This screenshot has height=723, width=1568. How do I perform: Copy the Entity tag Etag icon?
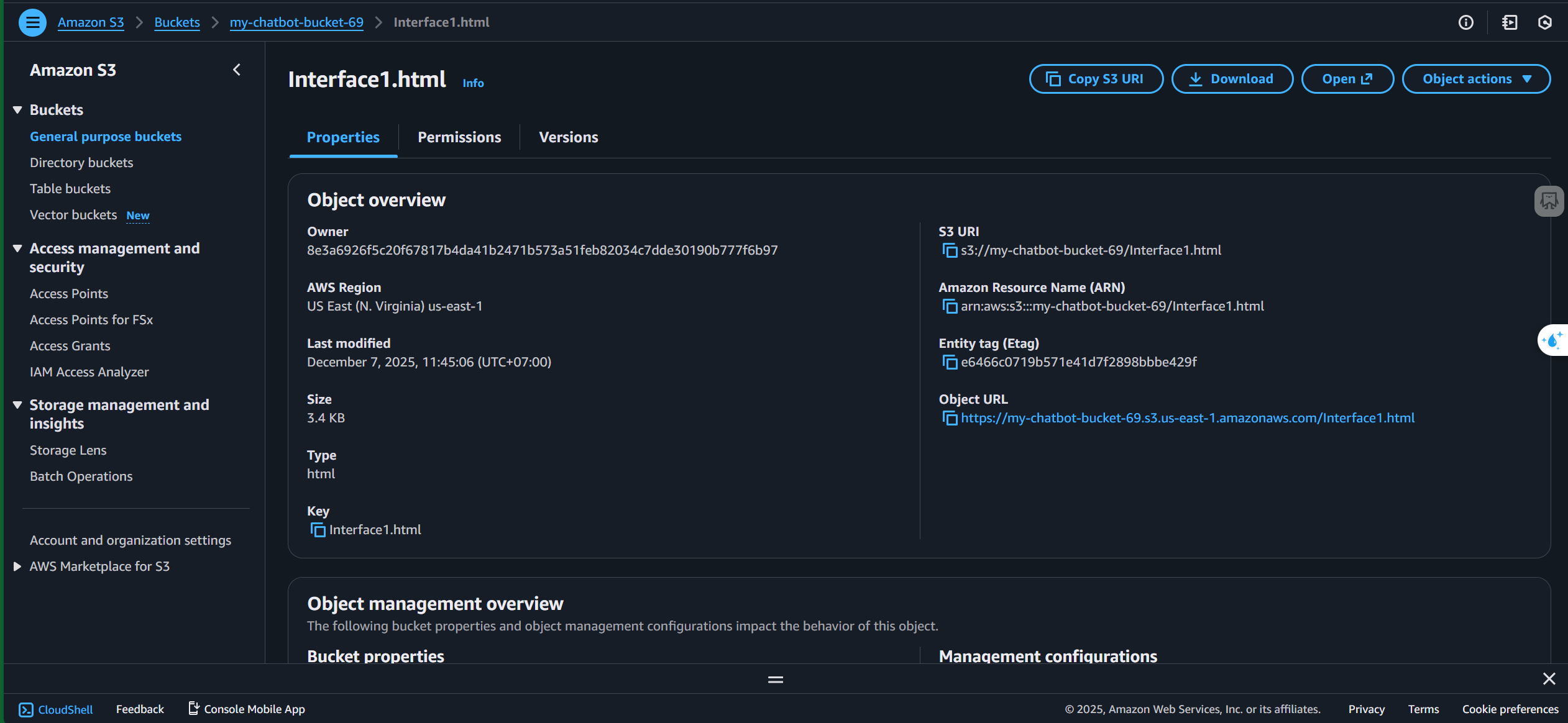(x=950, y=362)
